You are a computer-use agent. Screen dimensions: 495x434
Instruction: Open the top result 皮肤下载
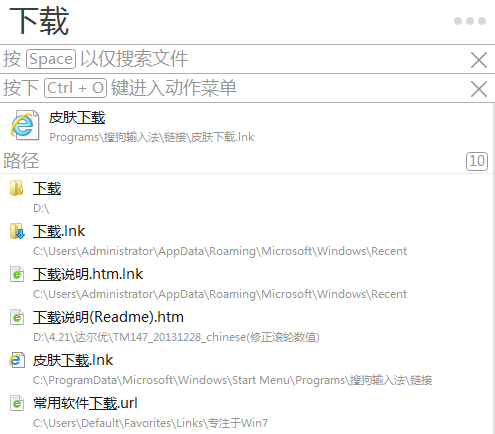click(x=247, y=126)
